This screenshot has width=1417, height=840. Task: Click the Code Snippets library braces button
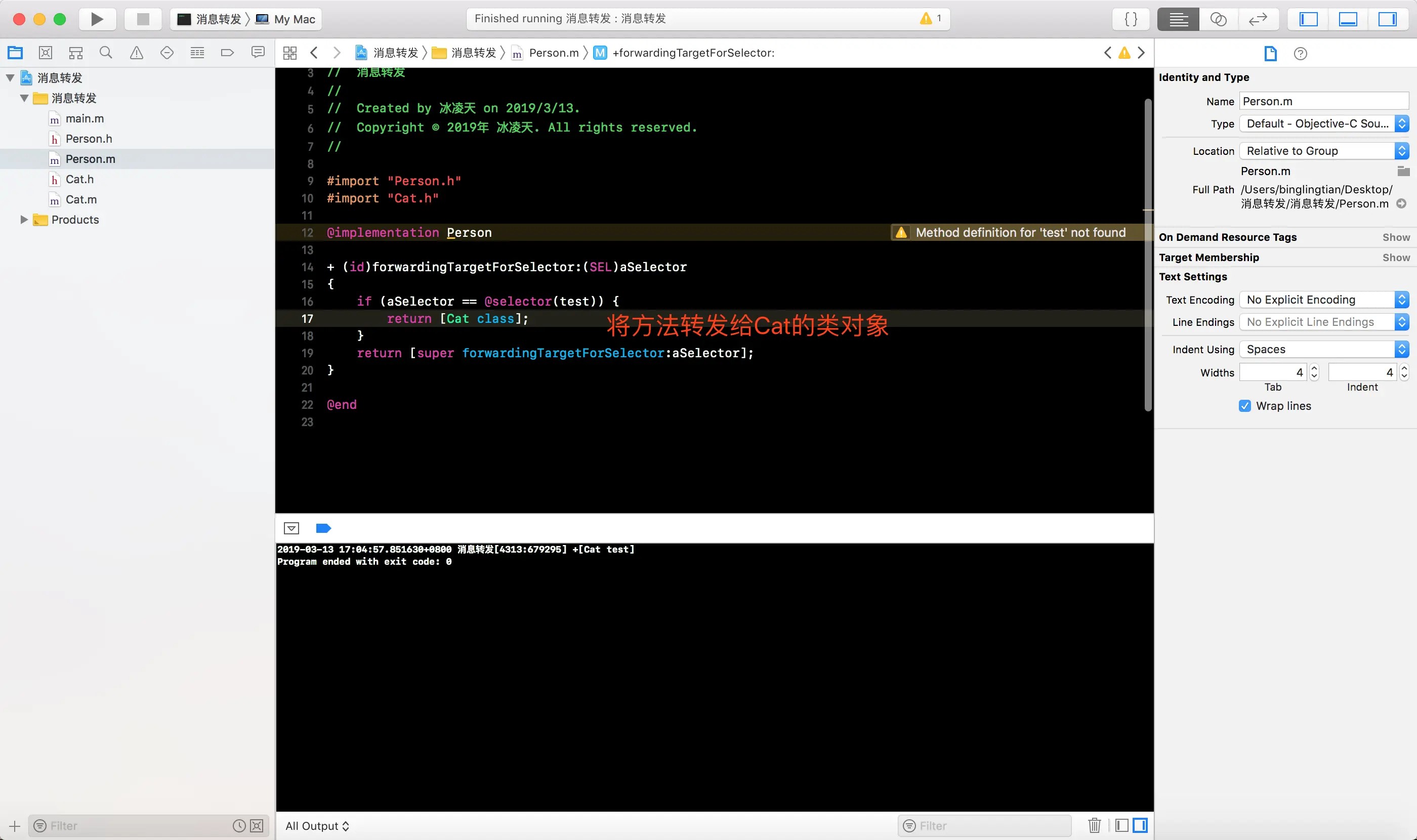tap(1131, 19)
